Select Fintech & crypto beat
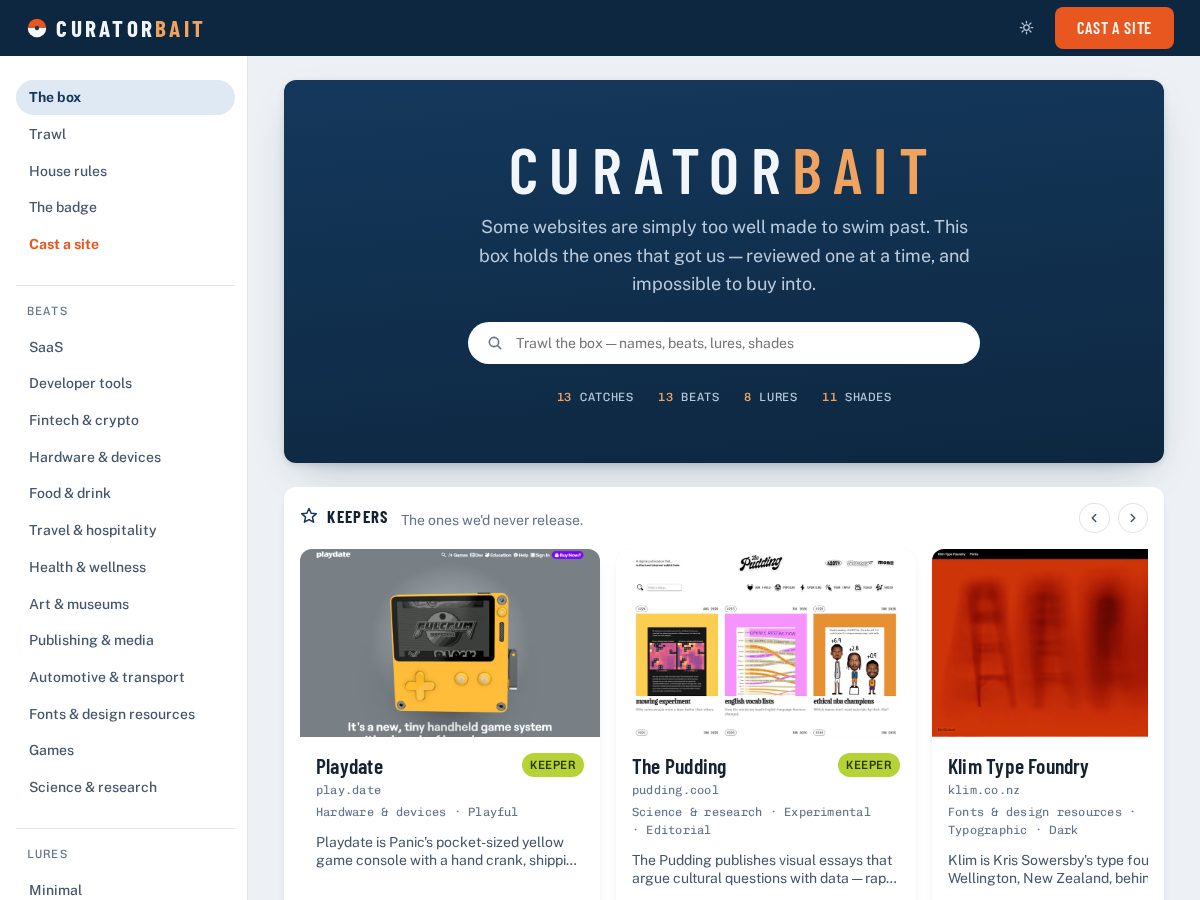 (125, 420)
